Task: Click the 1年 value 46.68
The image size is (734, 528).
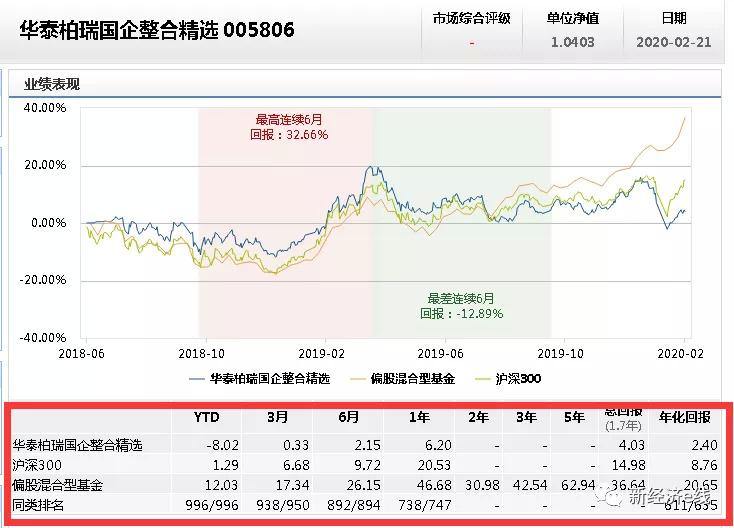Action: pos(434,485)
